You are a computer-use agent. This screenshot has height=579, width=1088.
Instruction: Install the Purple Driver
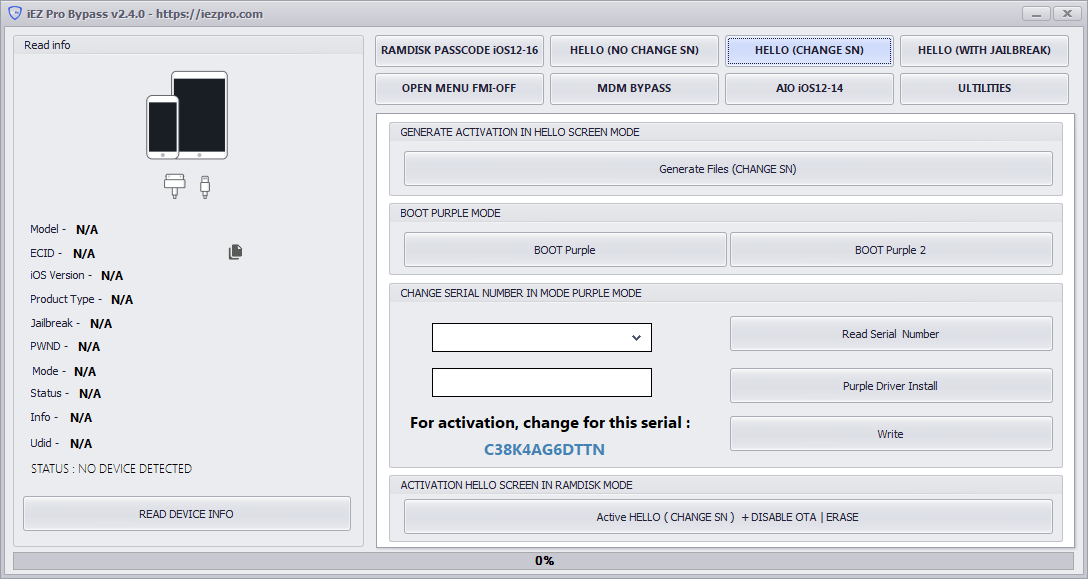click(x=890, y=385)
